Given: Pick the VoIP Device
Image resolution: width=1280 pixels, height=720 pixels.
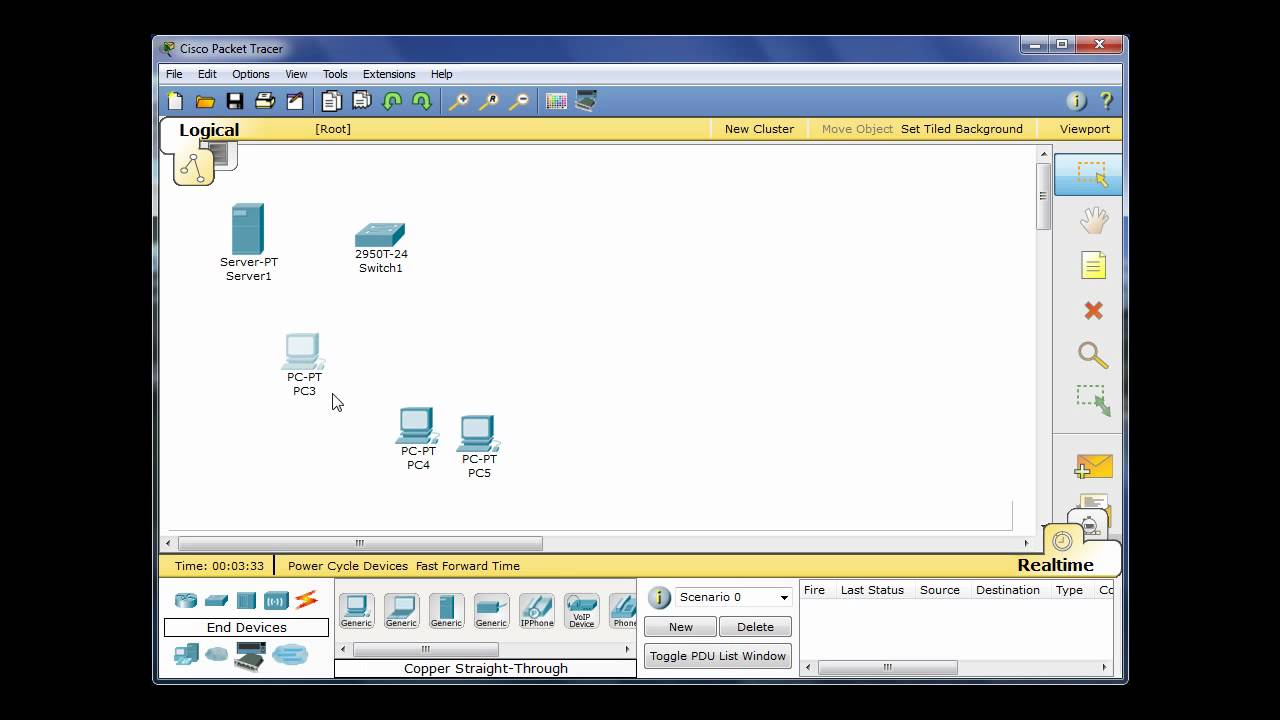Looking at the screenshot, I should tap(581, 610).
